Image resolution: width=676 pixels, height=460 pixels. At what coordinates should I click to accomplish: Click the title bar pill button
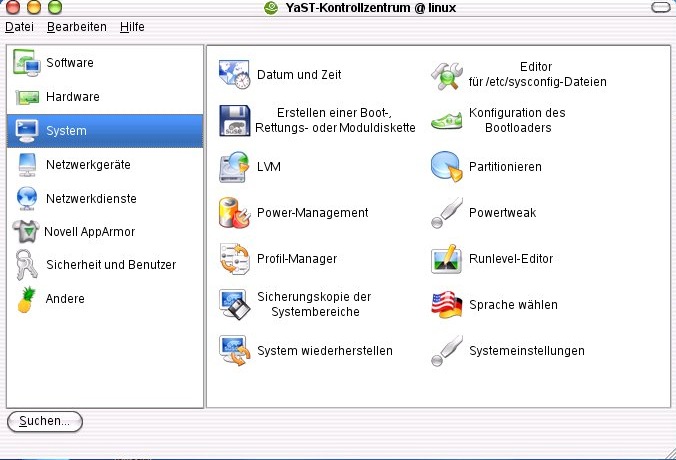tap(660, 7)
